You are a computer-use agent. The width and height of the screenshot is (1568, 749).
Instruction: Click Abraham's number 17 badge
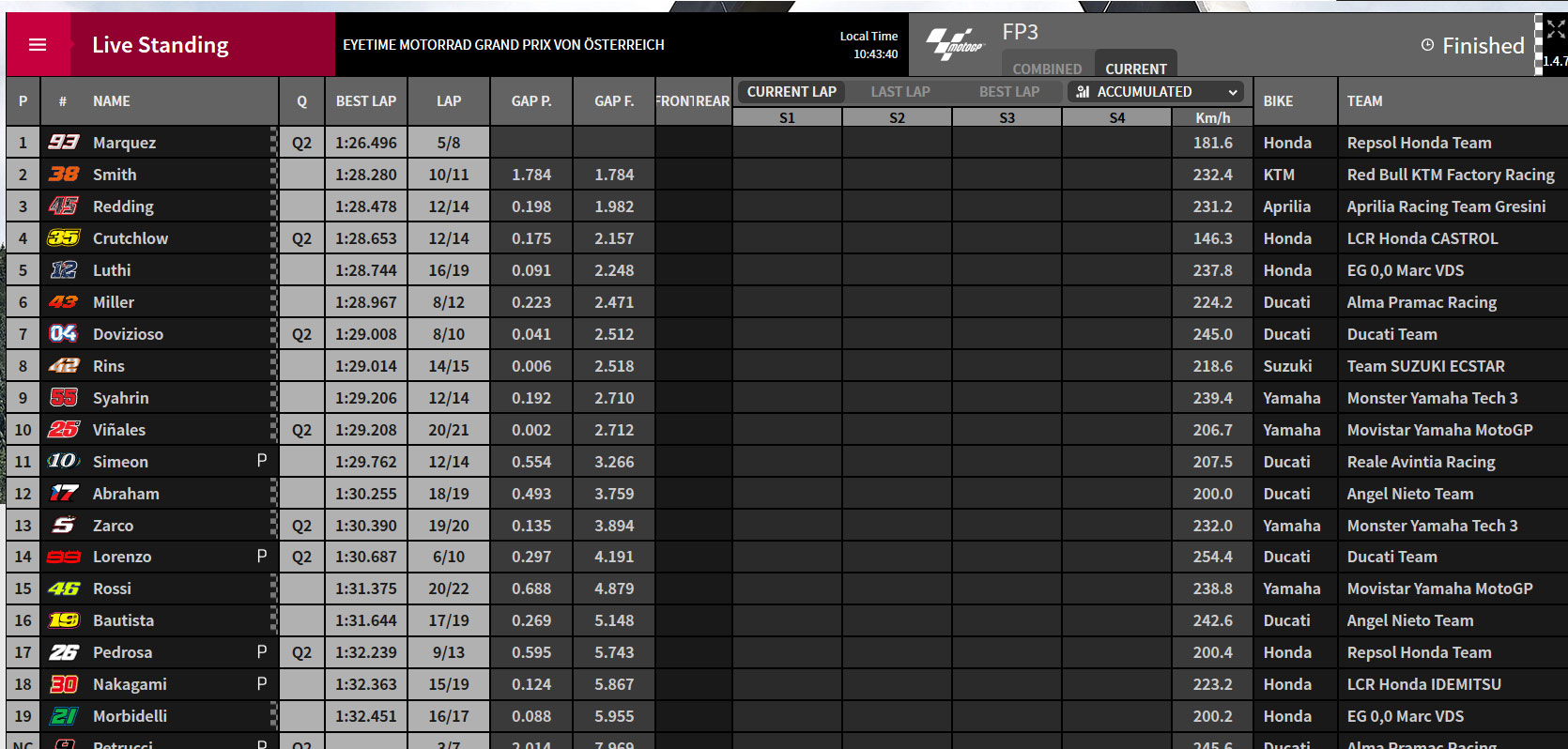64,493
